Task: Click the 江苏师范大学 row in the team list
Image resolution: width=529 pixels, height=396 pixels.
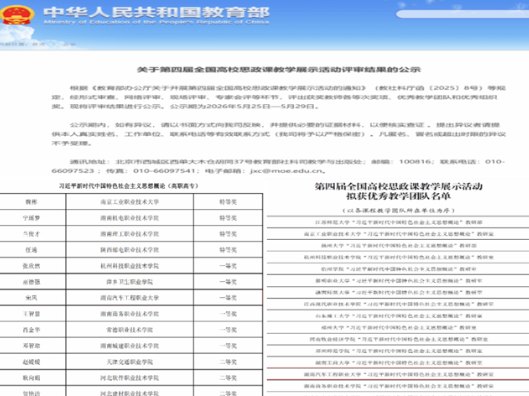Action: coord(398,222)
